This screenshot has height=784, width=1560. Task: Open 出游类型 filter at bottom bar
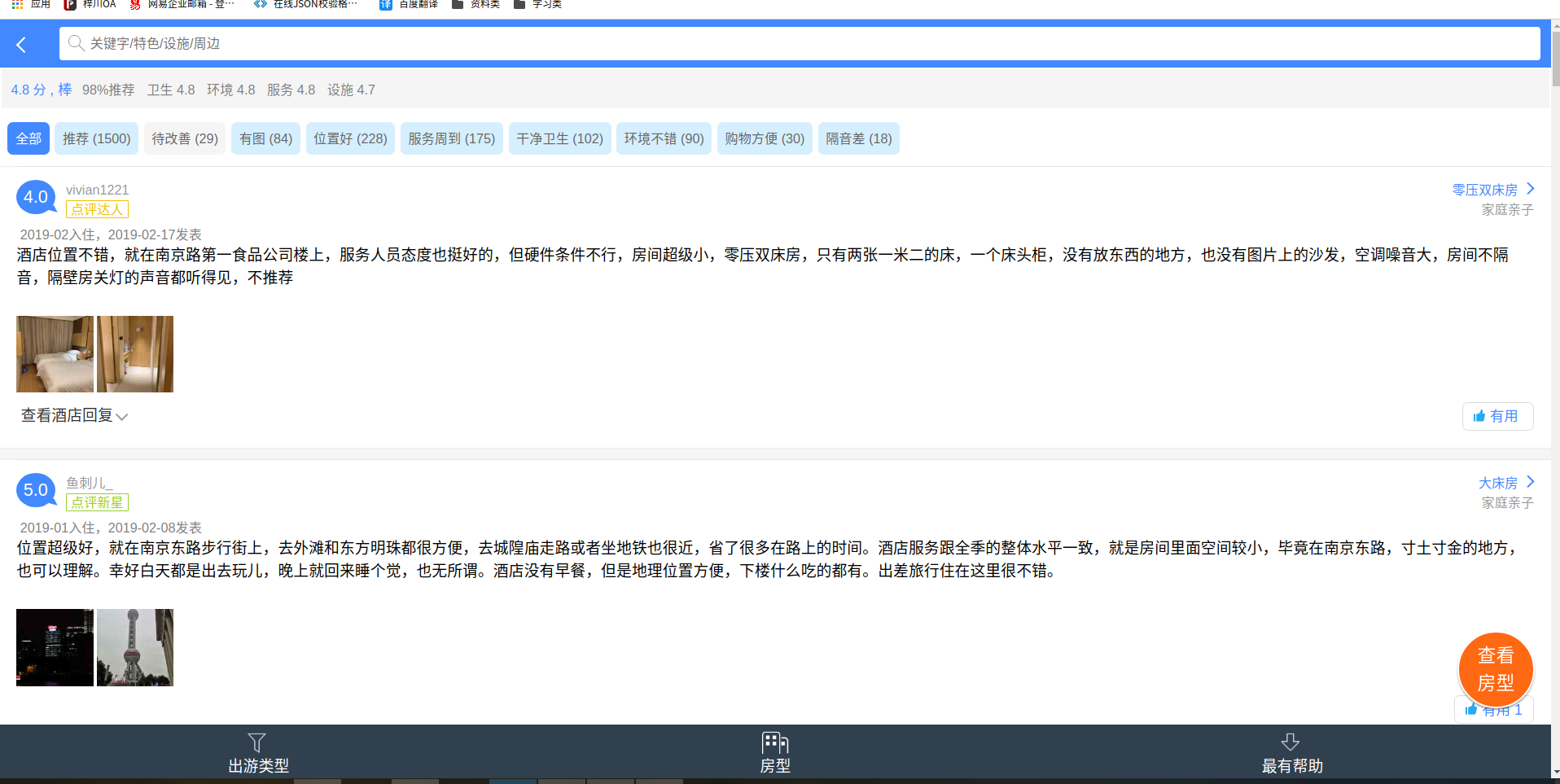[258, 754]
